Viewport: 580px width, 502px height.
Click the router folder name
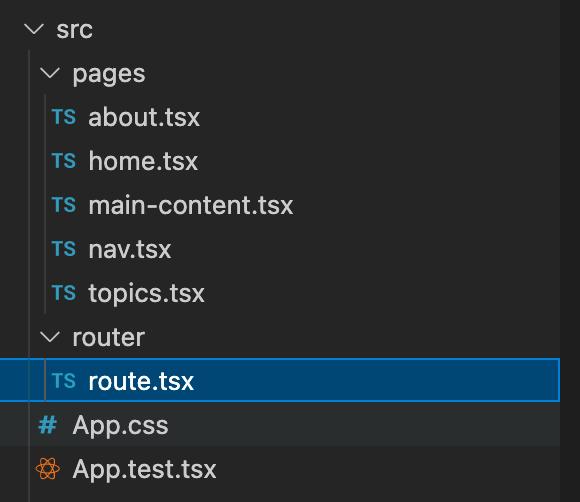(108, 337)
